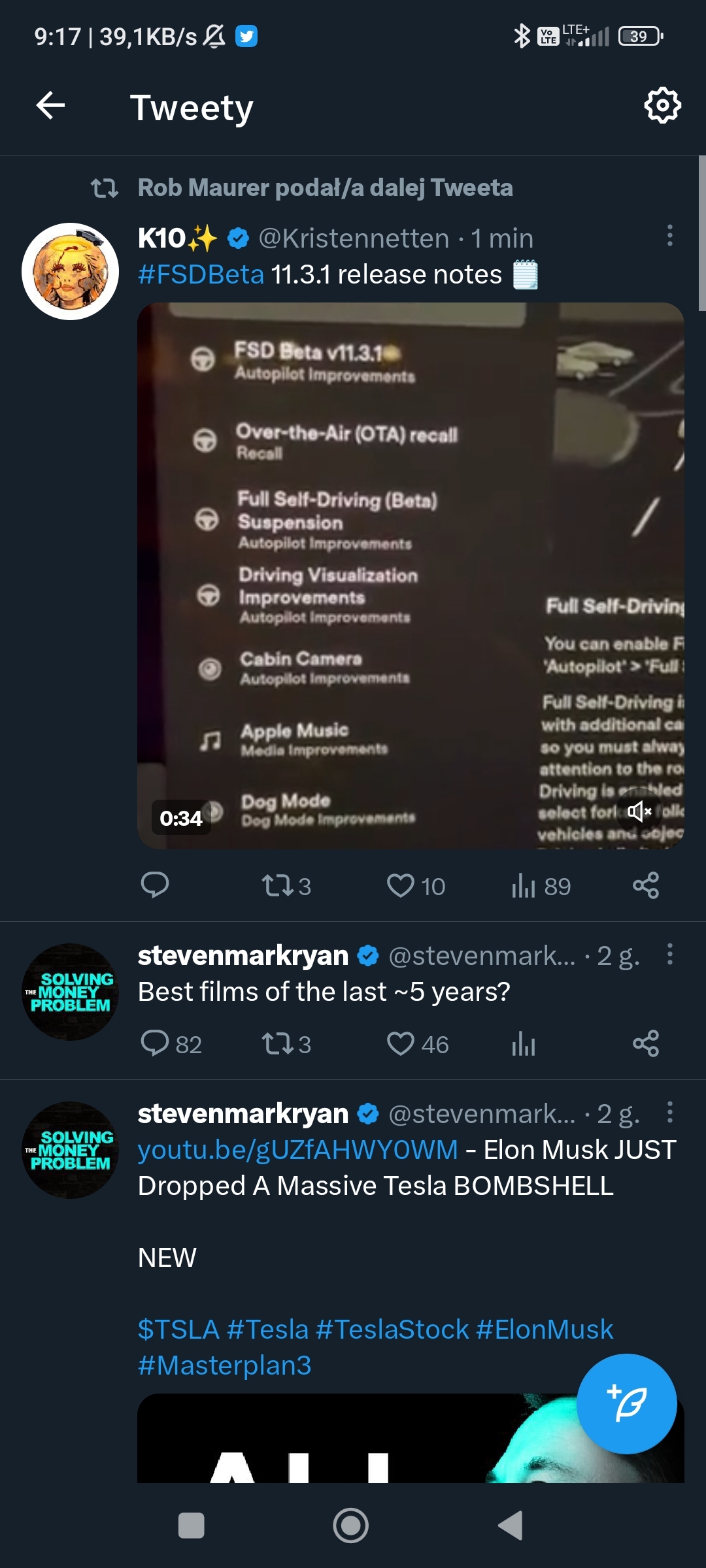This screenshot has height=1568, width=706.
Task: Open settings via the gear icon
Action: click(x=662, y=105)
